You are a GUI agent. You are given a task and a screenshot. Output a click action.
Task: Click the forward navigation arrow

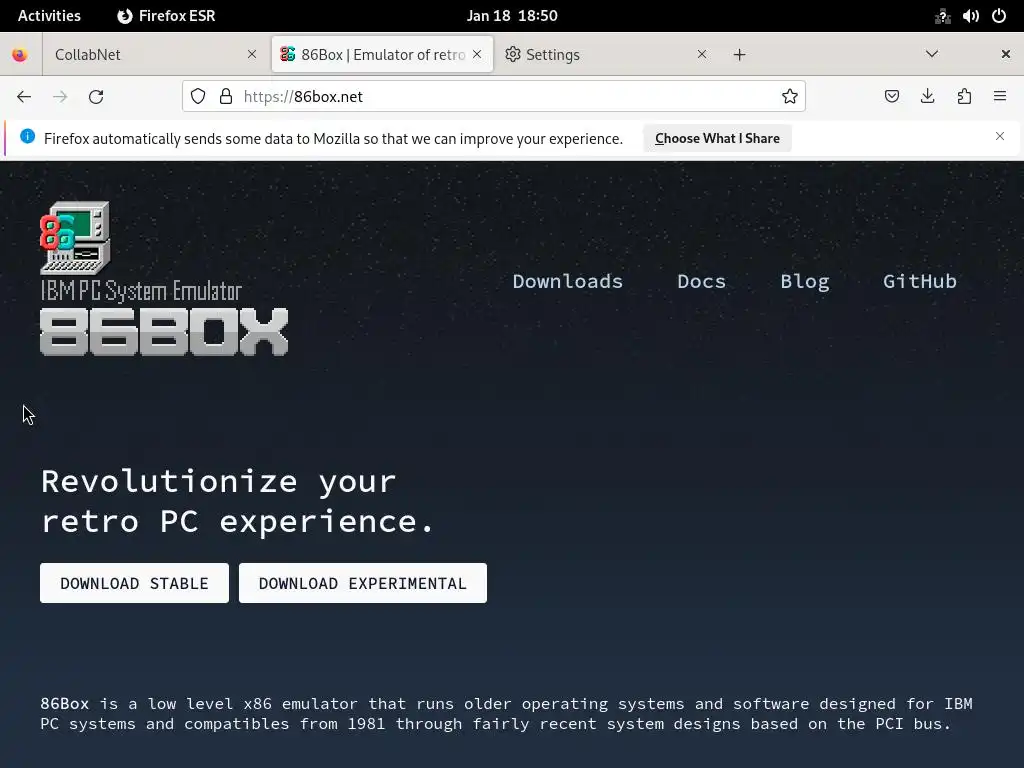(x=60, y=97)
